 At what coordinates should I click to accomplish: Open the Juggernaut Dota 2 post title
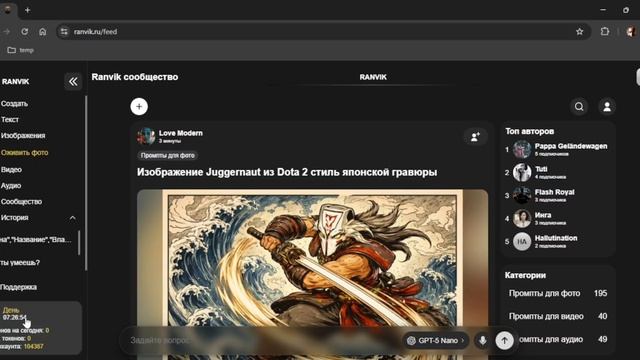click(287, 172)
